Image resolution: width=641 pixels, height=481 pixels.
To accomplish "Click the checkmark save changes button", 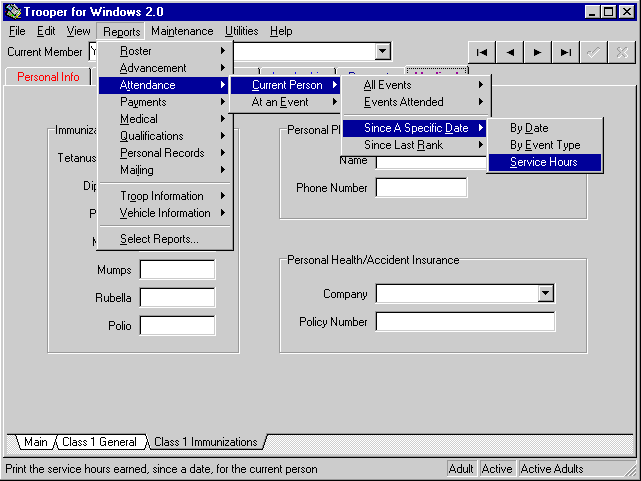I will click(594, 52).
